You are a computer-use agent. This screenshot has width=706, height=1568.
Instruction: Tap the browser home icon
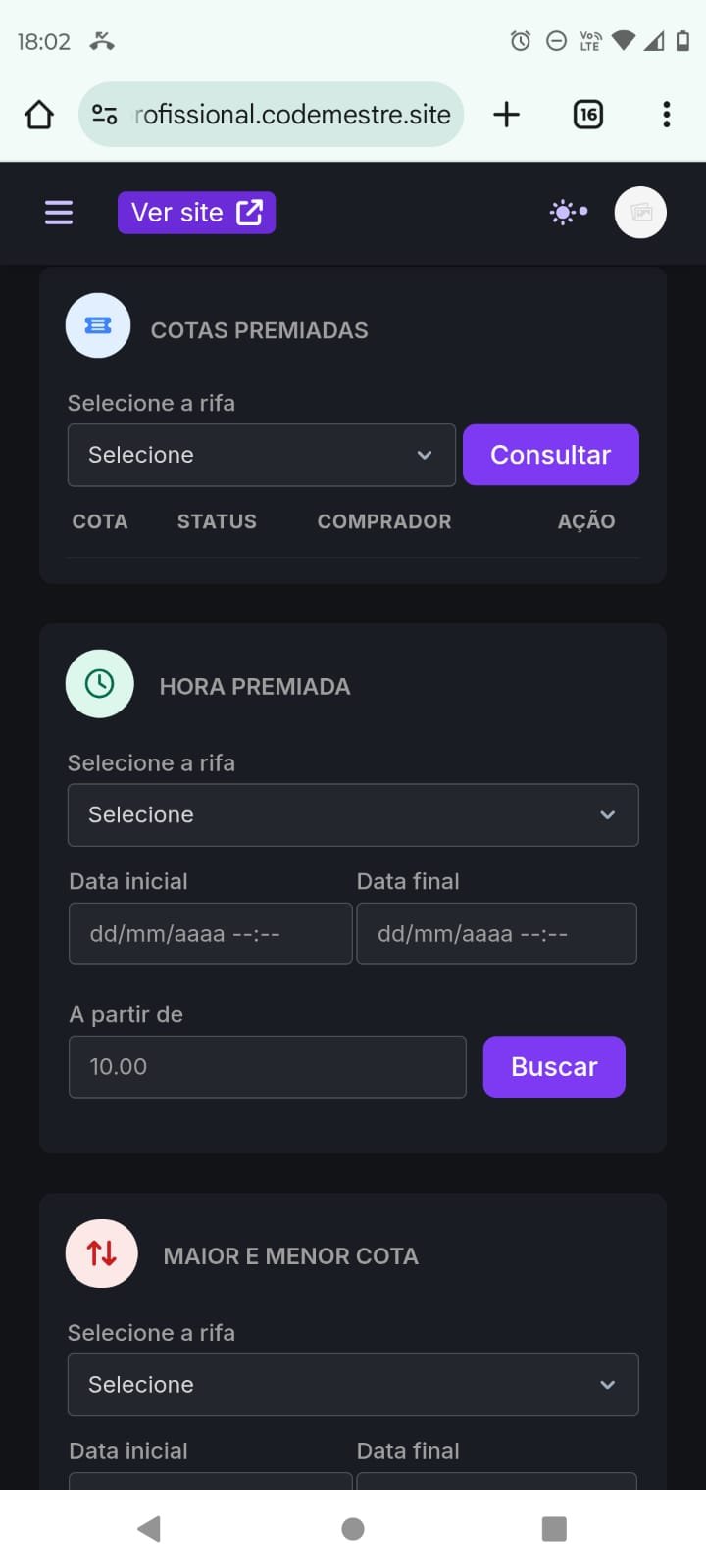tap(39, 115)
